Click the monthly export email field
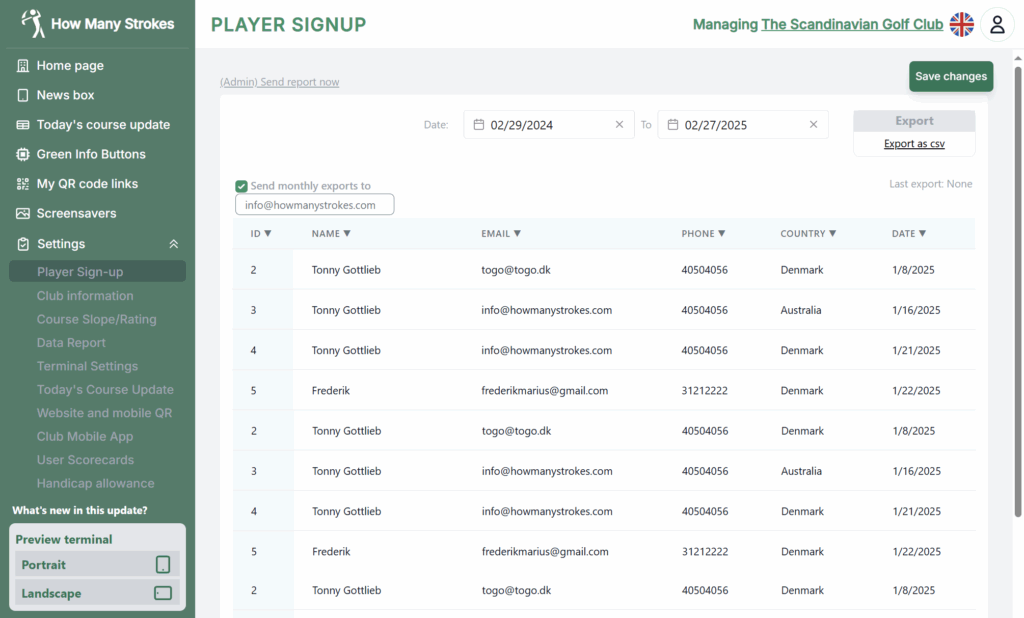This screenshot has width=1024, height=618. click(315, 204)
